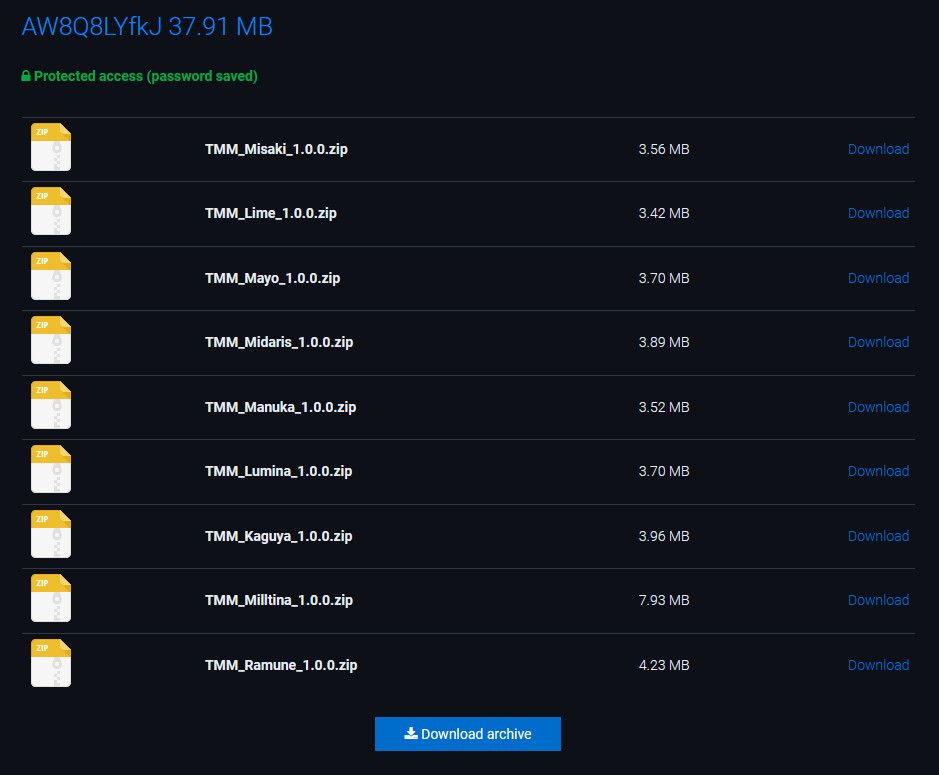
Task: Click the ZIP icon for TMM_Lime_1.0.0.zip
Action: click(51, 211)
